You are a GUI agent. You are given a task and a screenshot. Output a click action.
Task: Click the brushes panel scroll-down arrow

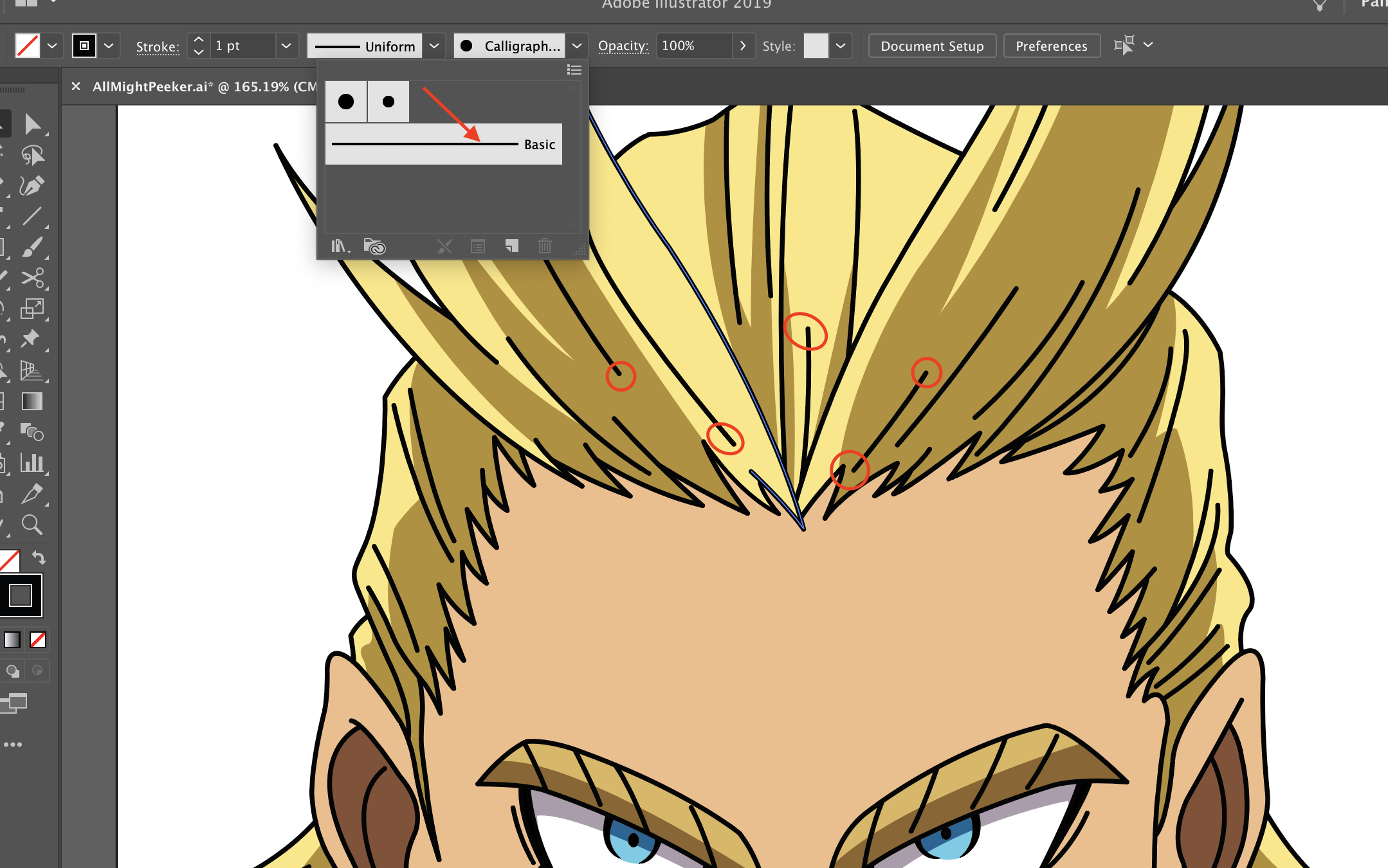[572, 224]
